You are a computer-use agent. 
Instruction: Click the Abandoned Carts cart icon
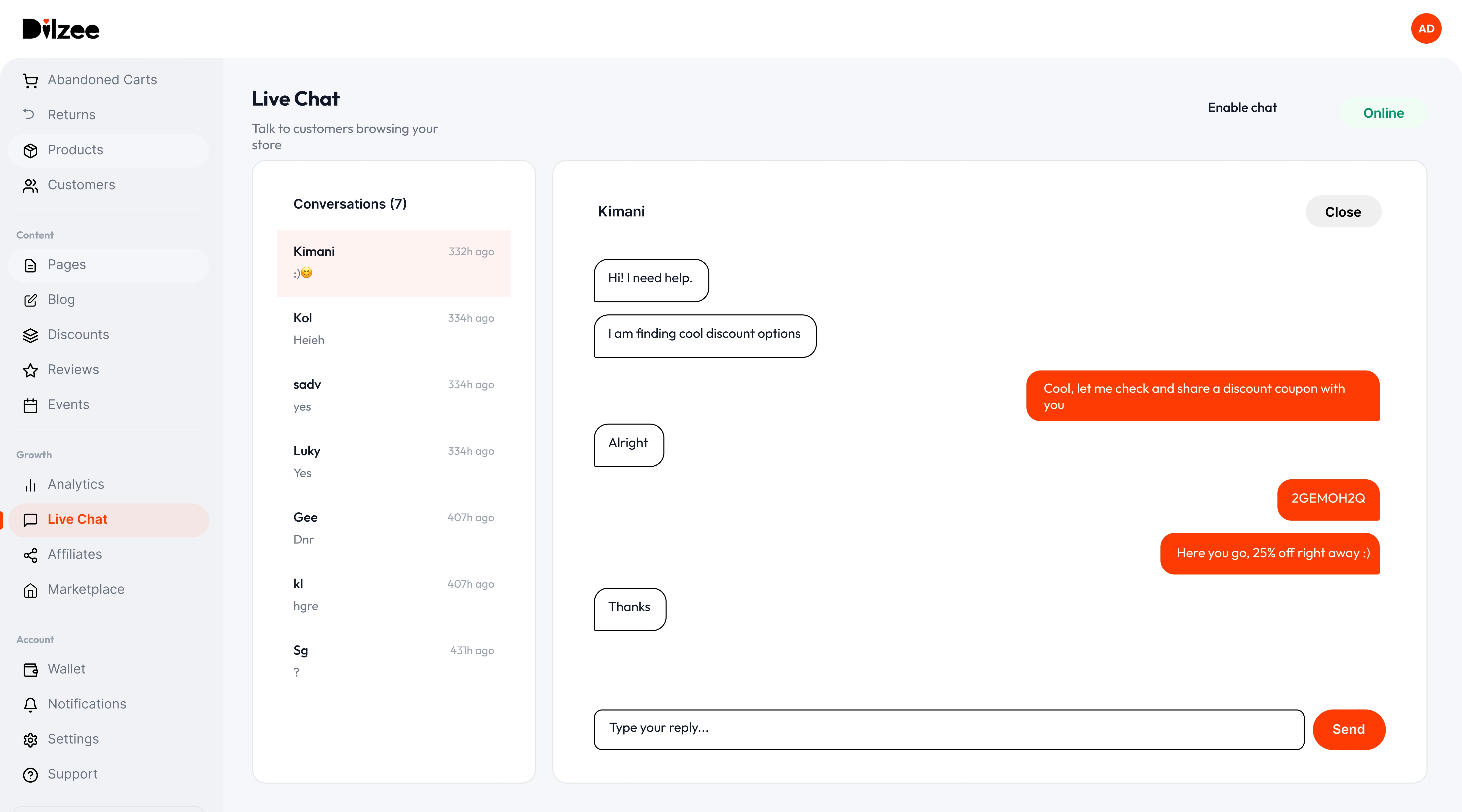(x=31, y=81)
